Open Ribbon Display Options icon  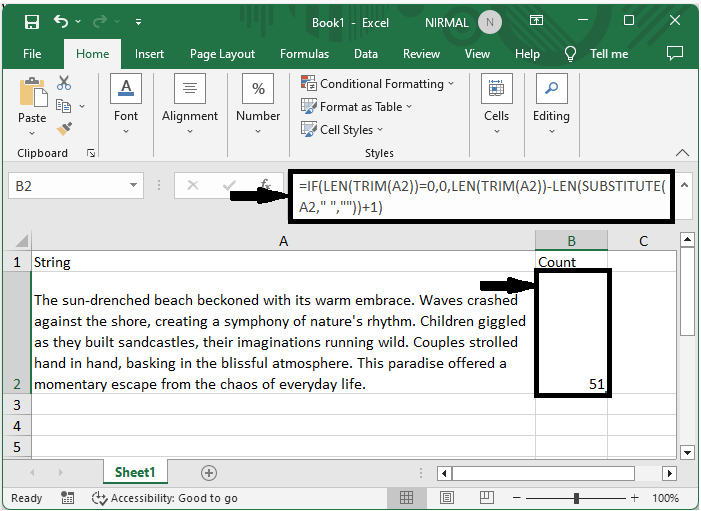(x=536, y=20)
